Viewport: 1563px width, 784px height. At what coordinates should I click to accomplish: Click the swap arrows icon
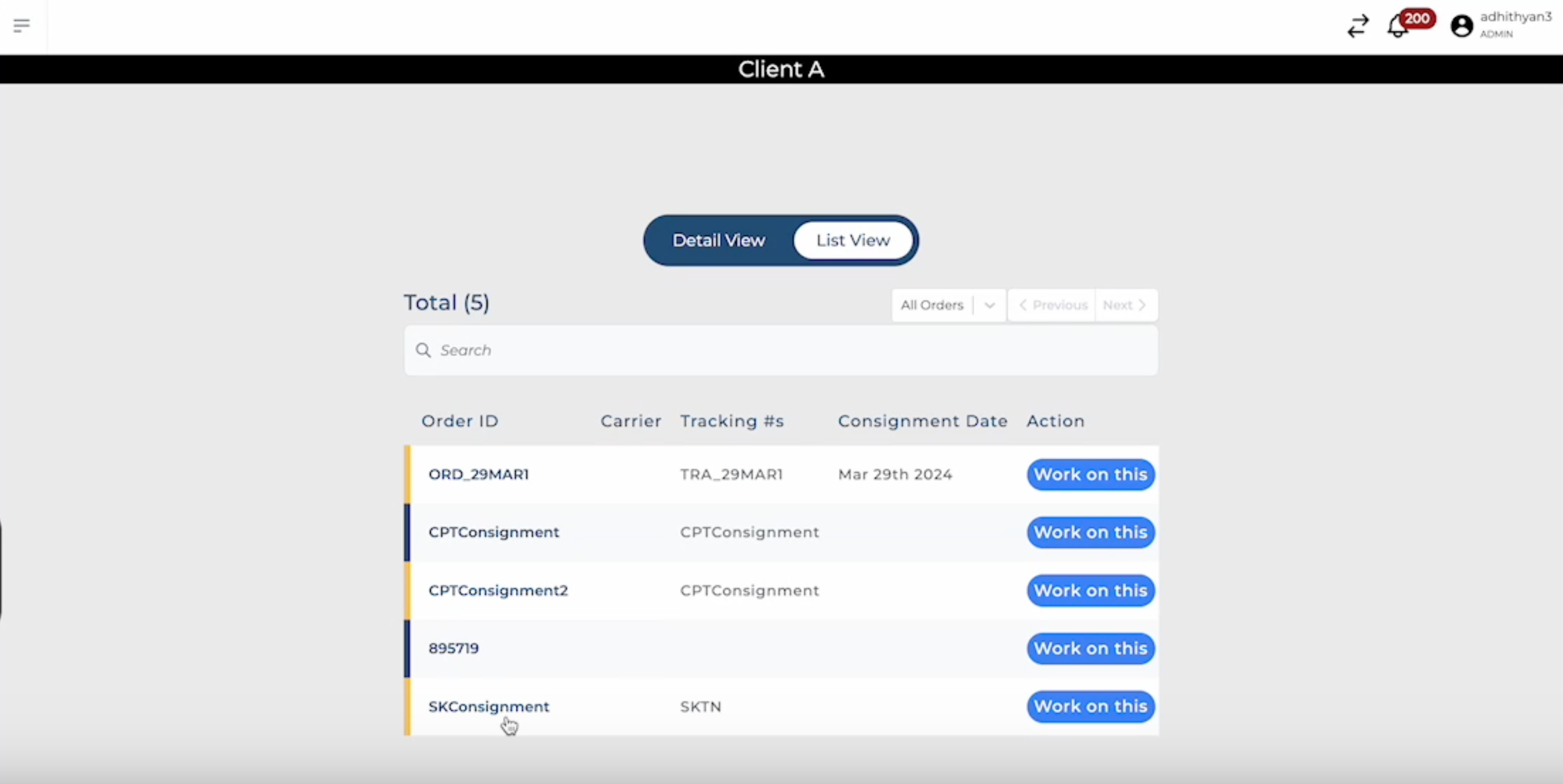(1358, 26)
